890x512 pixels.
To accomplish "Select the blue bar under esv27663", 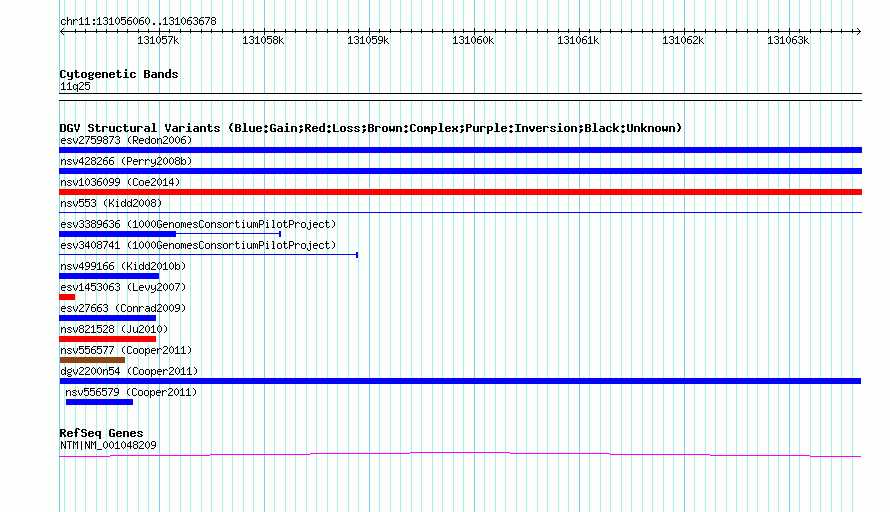I will 107,318.
